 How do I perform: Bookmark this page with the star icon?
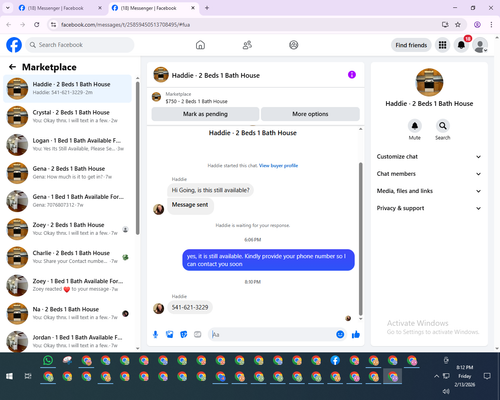pos(458,25)
